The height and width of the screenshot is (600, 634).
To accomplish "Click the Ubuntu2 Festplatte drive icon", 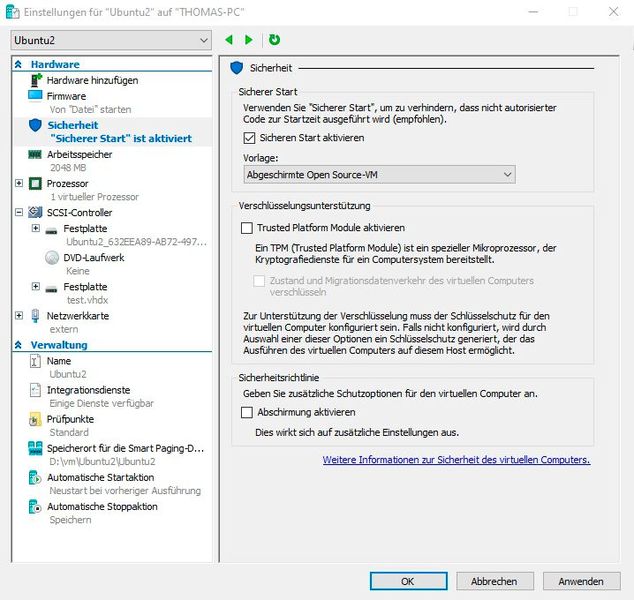I will [51, 230].
